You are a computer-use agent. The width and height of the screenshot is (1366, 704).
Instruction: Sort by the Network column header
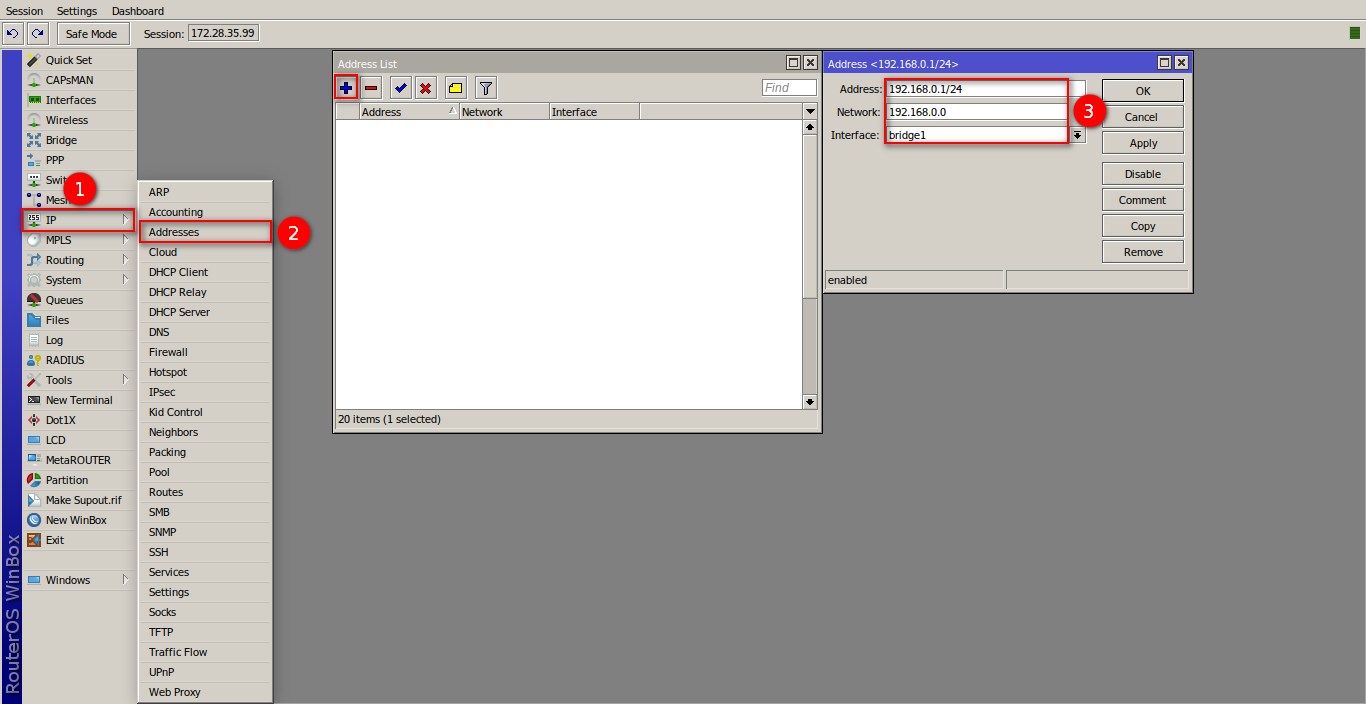(x=503, y=112)
